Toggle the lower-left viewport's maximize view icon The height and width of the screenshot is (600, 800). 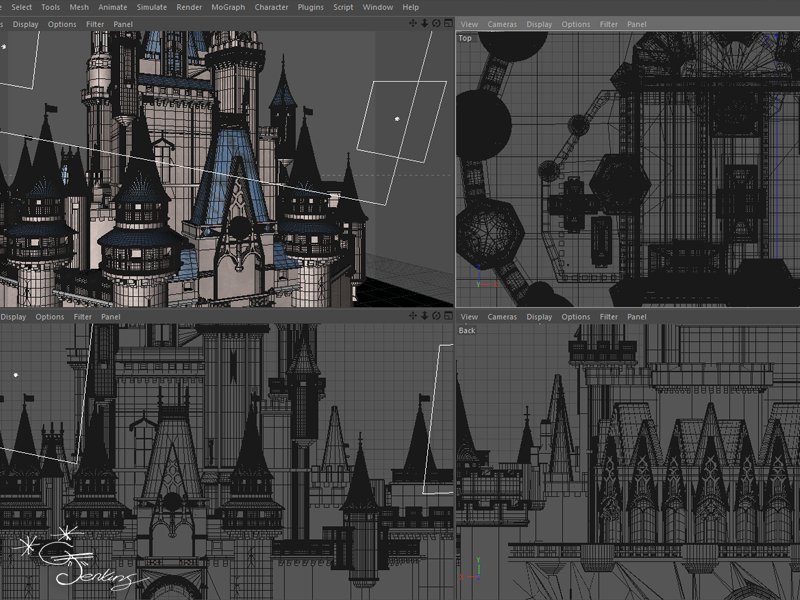tap(448, 316)
